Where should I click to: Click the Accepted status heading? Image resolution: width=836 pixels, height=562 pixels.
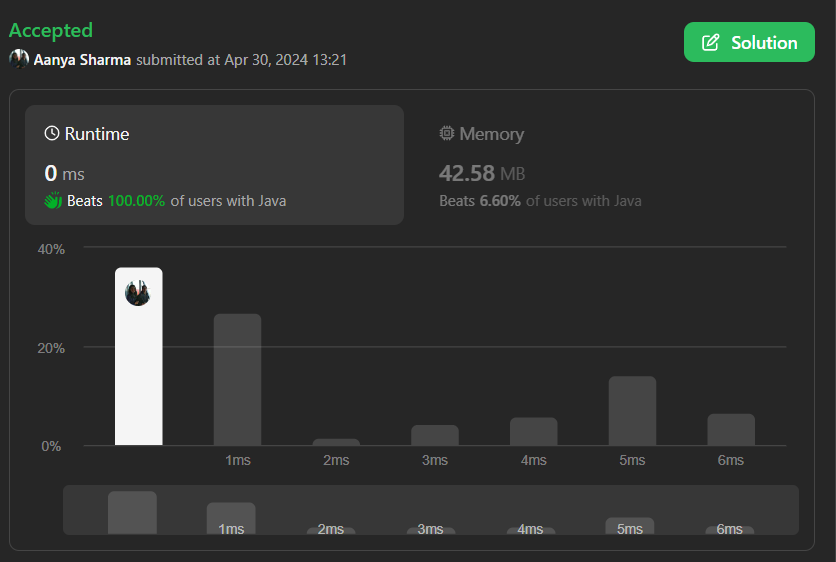(51, 30)
